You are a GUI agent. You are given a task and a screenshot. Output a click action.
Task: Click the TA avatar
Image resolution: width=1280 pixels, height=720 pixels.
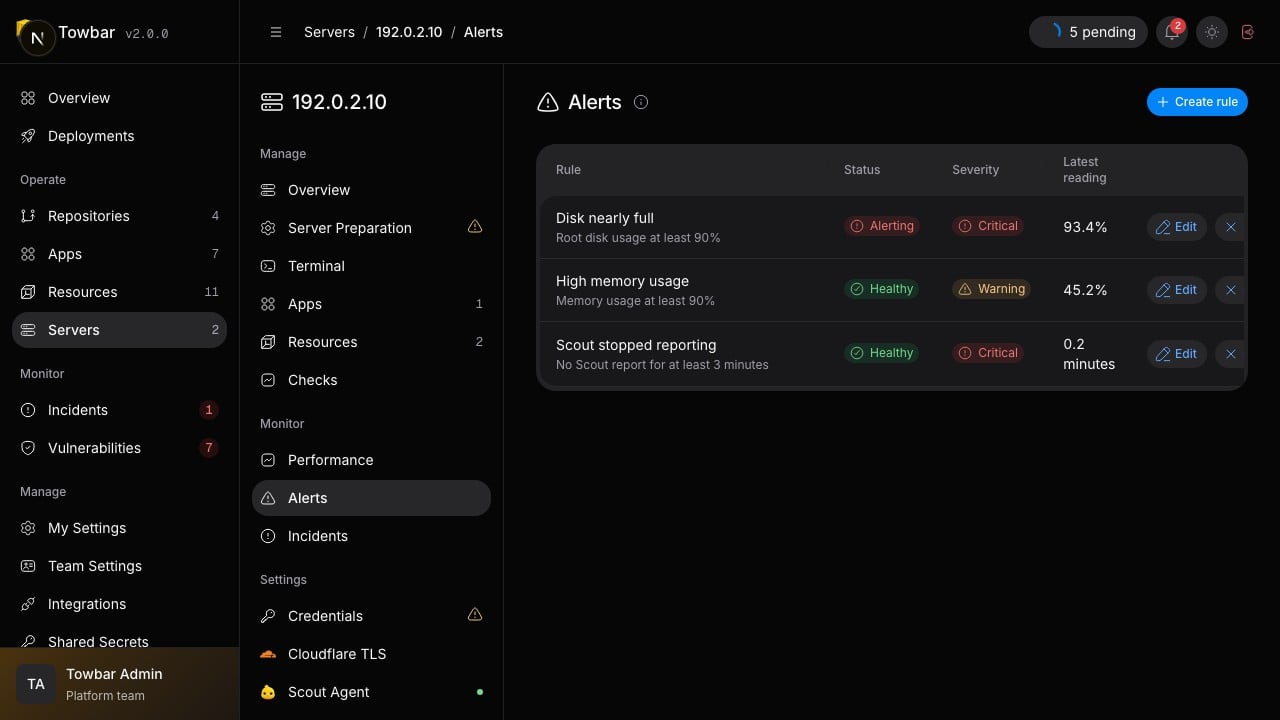pos(36,684)
